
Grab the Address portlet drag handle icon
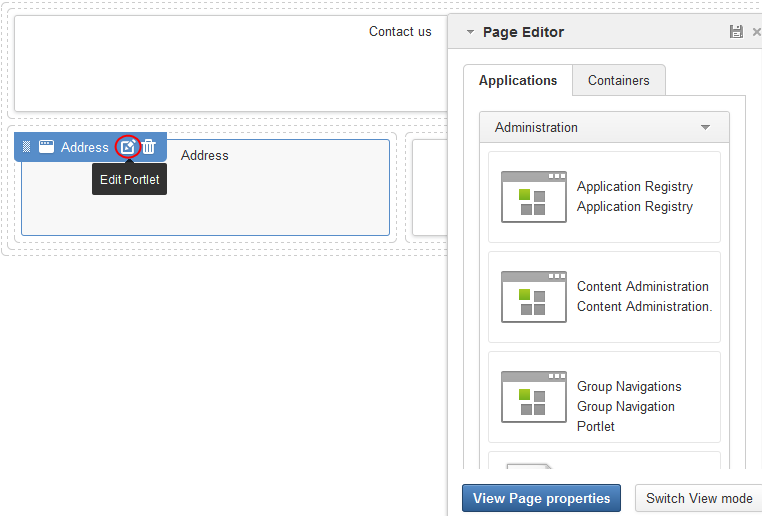(27, 147)
